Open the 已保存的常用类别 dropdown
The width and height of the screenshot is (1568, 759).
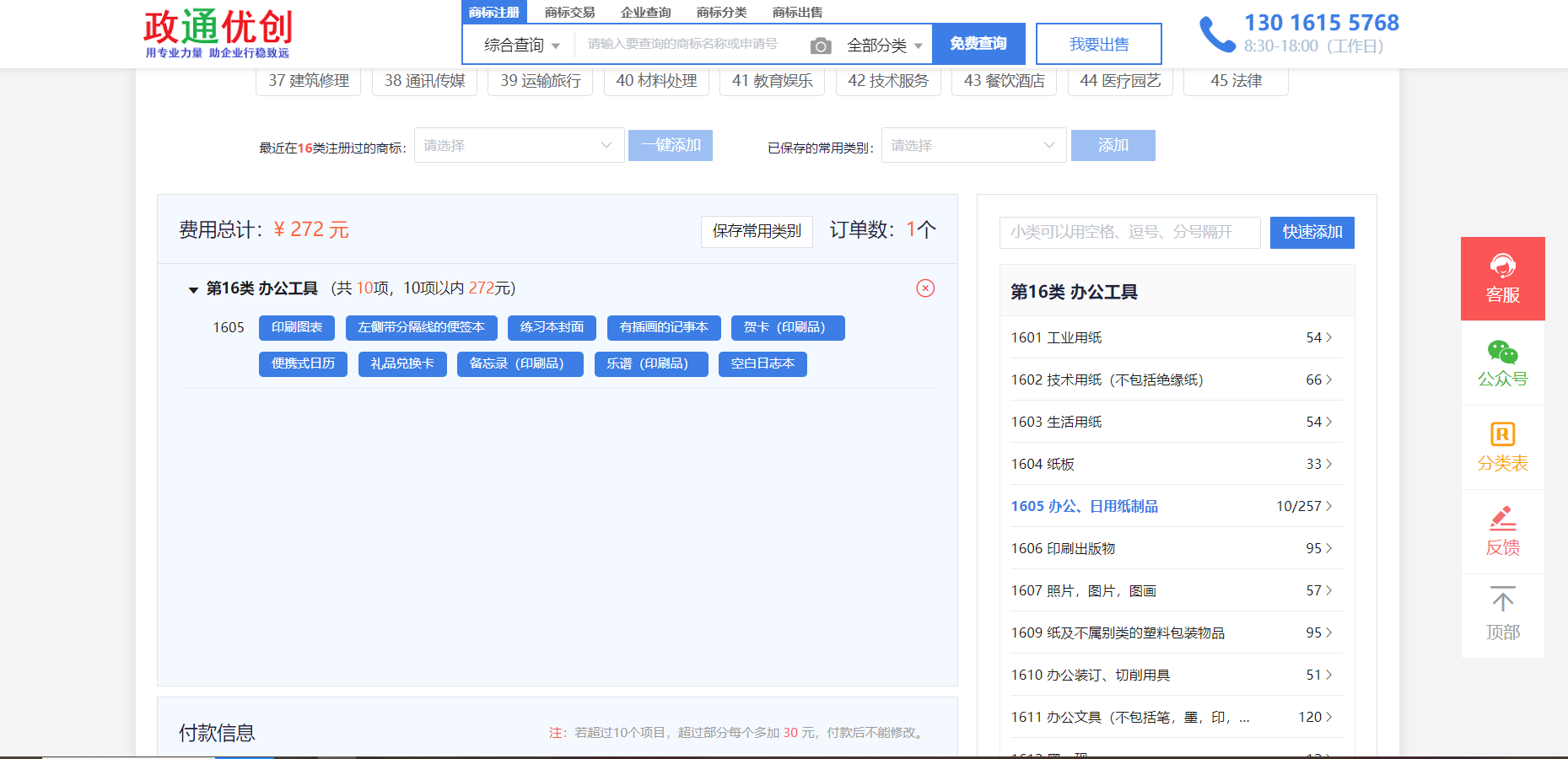(x=974, y=145)
